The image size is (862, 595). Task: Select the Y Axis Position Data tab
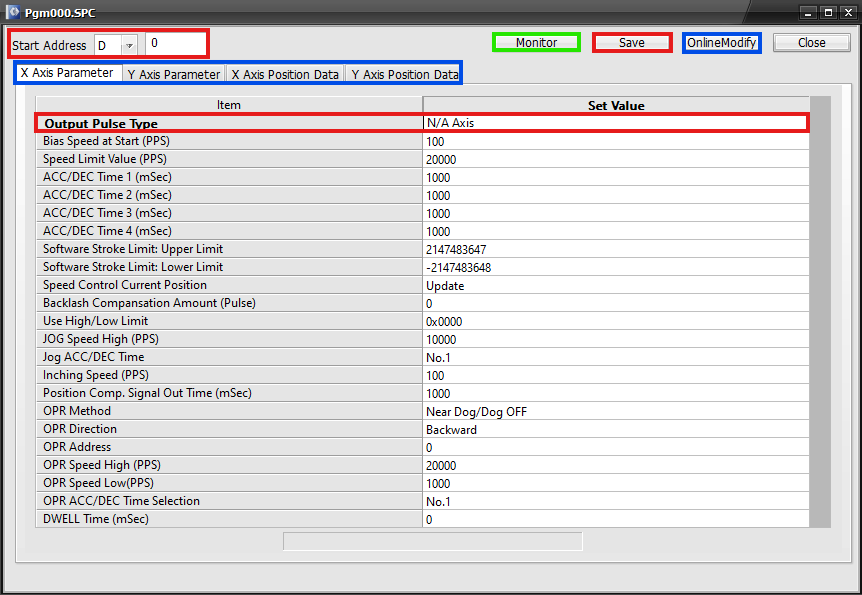coord(404,74)
